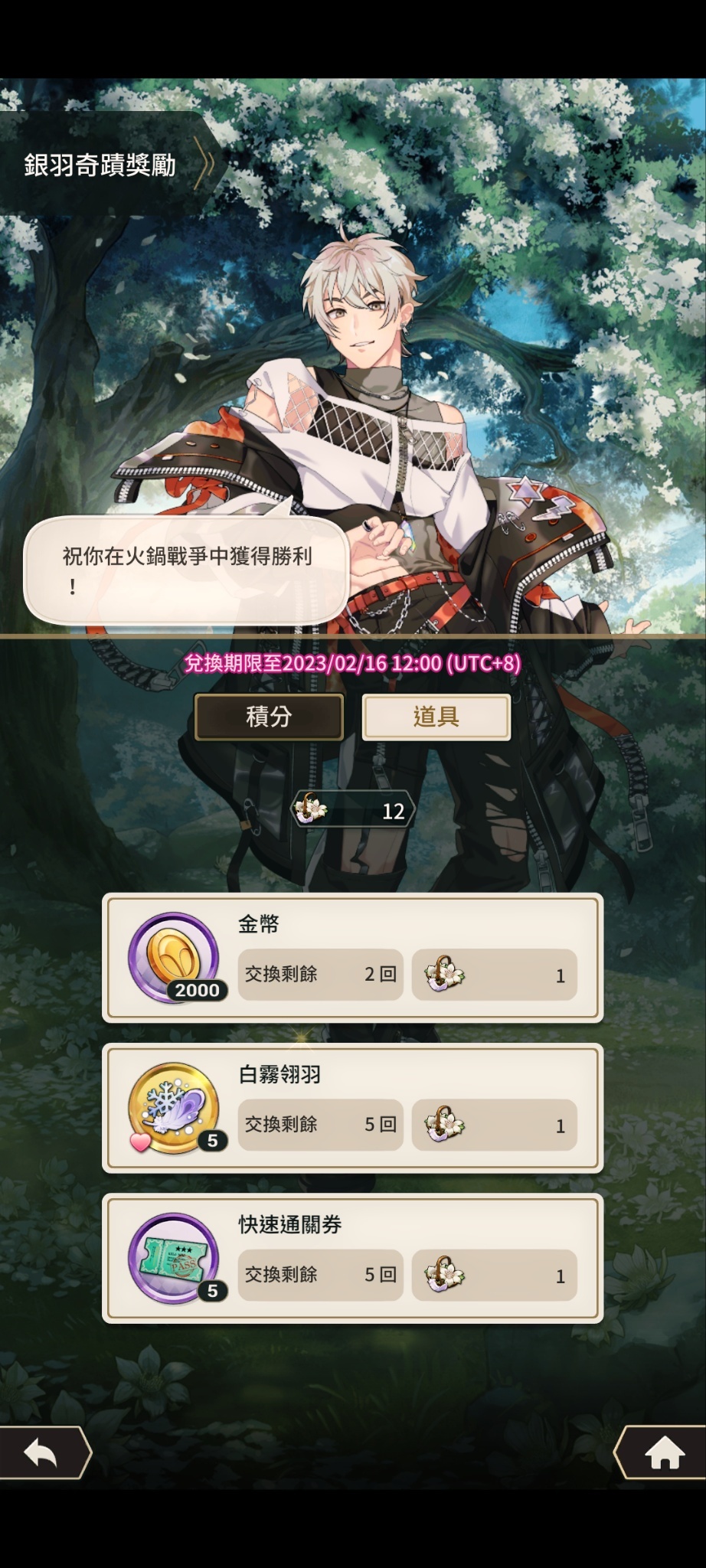Tap the character's speech bubble
This screenshot has height=1568, width=706.
[187, 570]
